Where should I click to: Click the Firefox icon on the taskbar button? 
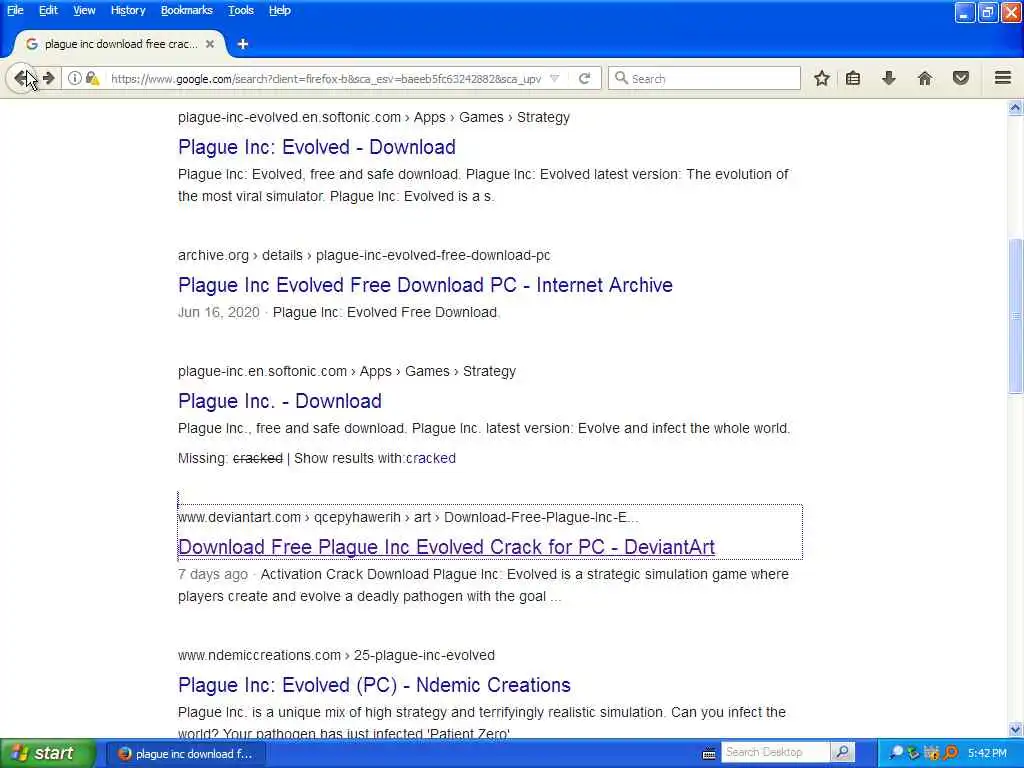pos(124,754)
